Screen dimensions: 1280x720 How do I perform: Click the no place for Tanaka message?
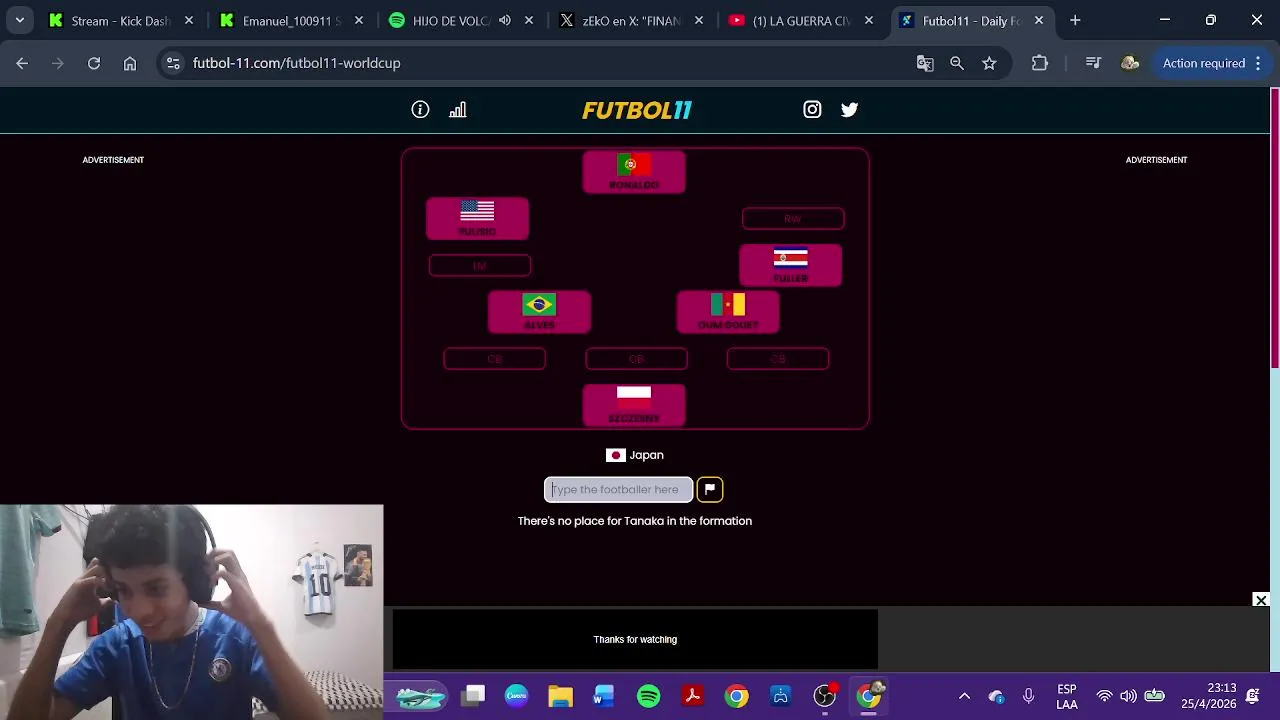pyautogui.click(x=635, y=521)
